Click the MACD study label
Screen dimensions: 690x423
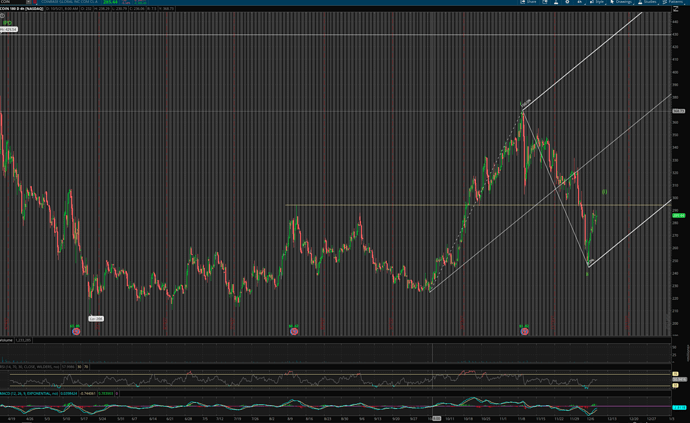click(29, 394)
